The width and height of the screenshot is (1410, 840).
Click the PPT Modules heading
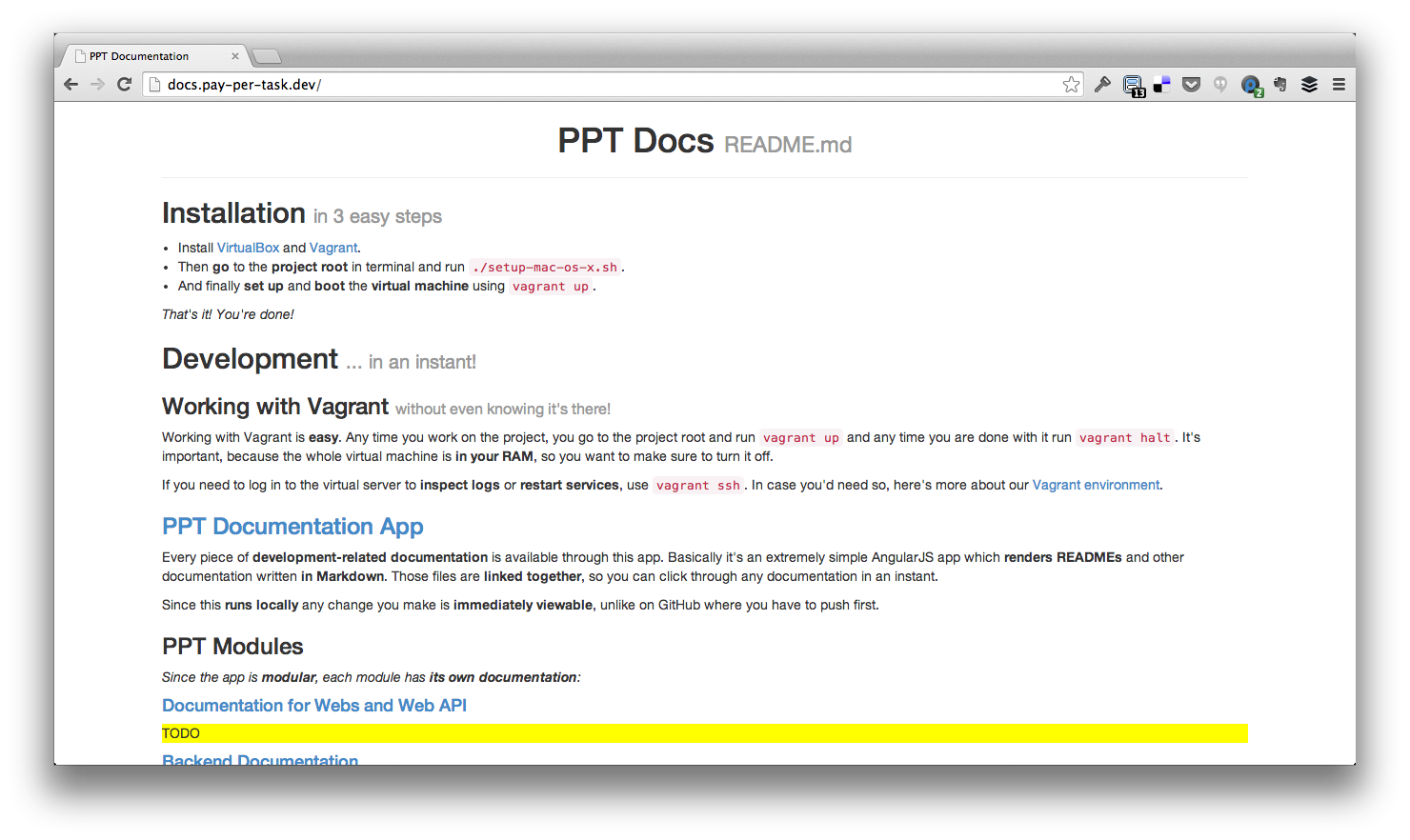232,647
